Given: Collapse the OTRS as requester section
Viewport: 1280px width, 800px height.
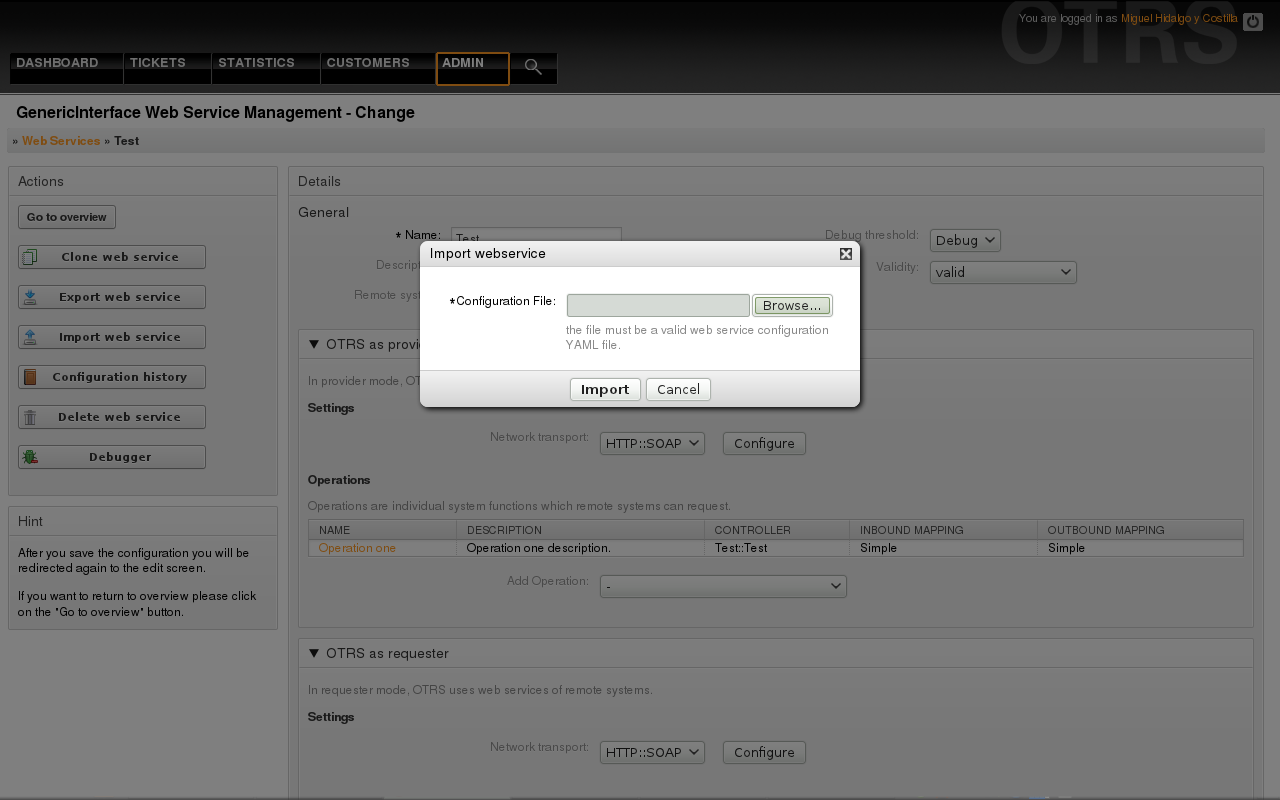Looking at the screenshot, I should point(314,653).
